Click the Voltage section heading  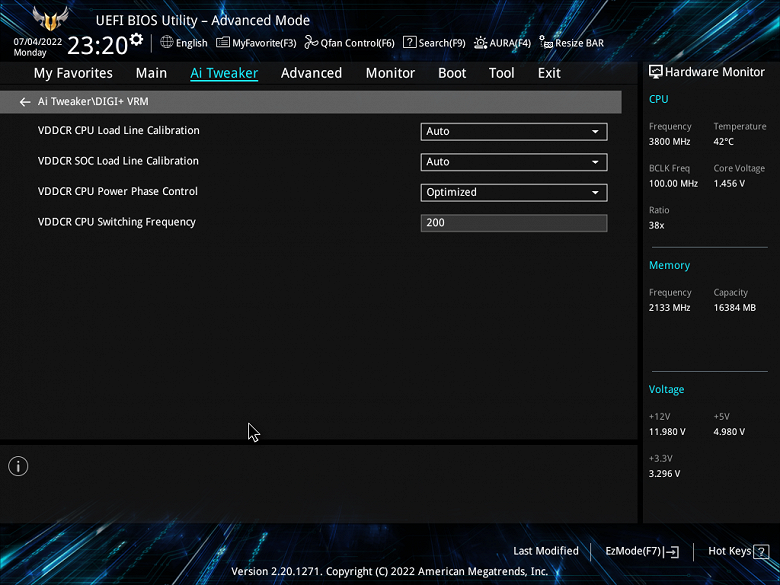click(667, 390)
